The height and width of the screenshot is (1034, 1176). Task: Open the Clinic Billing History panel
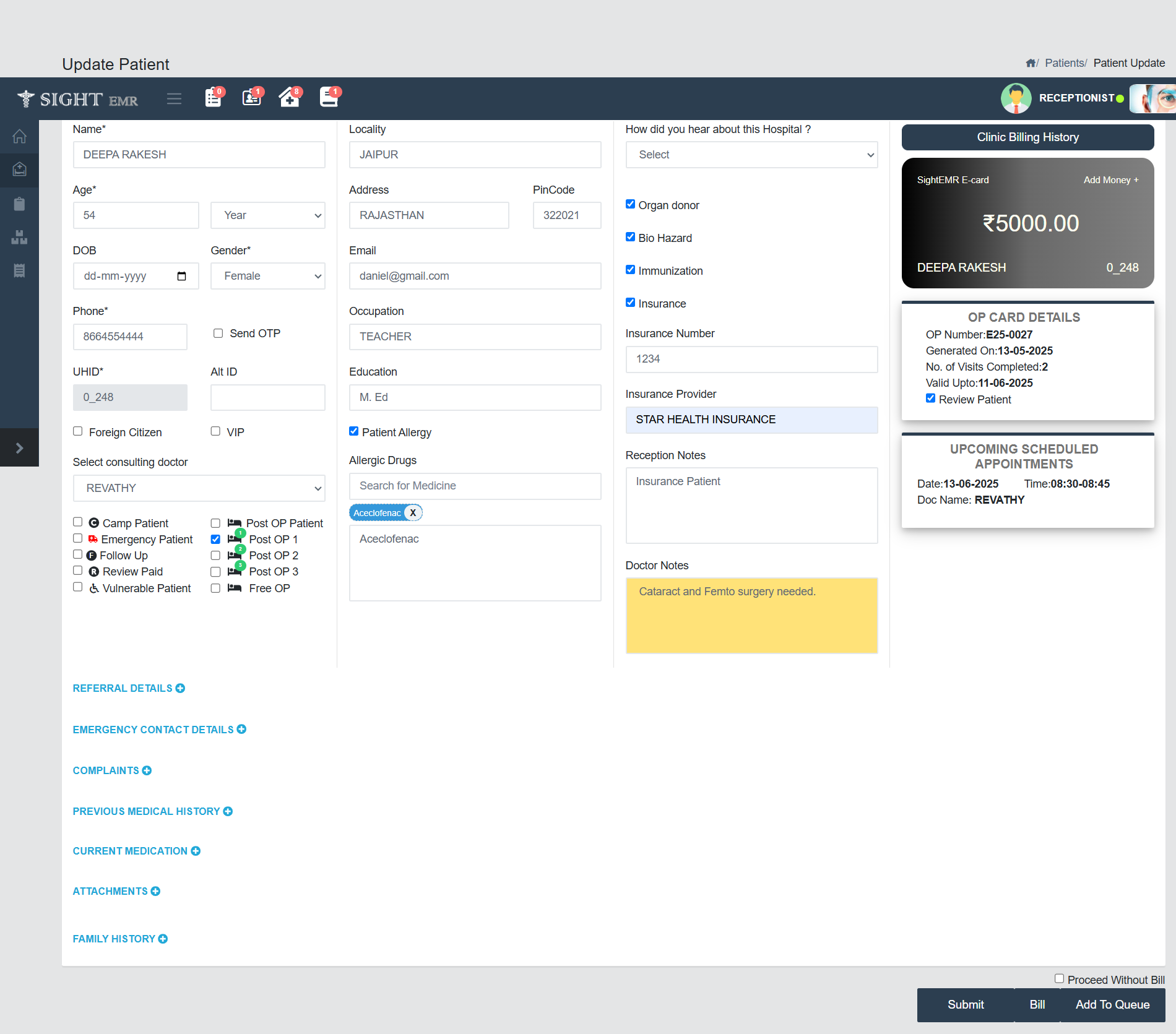tap(1027, 137)
